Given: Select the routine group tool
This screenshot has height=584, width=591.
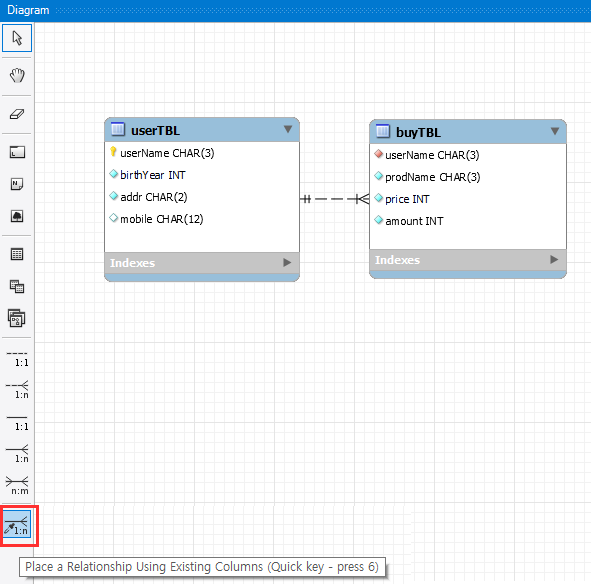Looking at the screenshot, I should click(17, 318).
